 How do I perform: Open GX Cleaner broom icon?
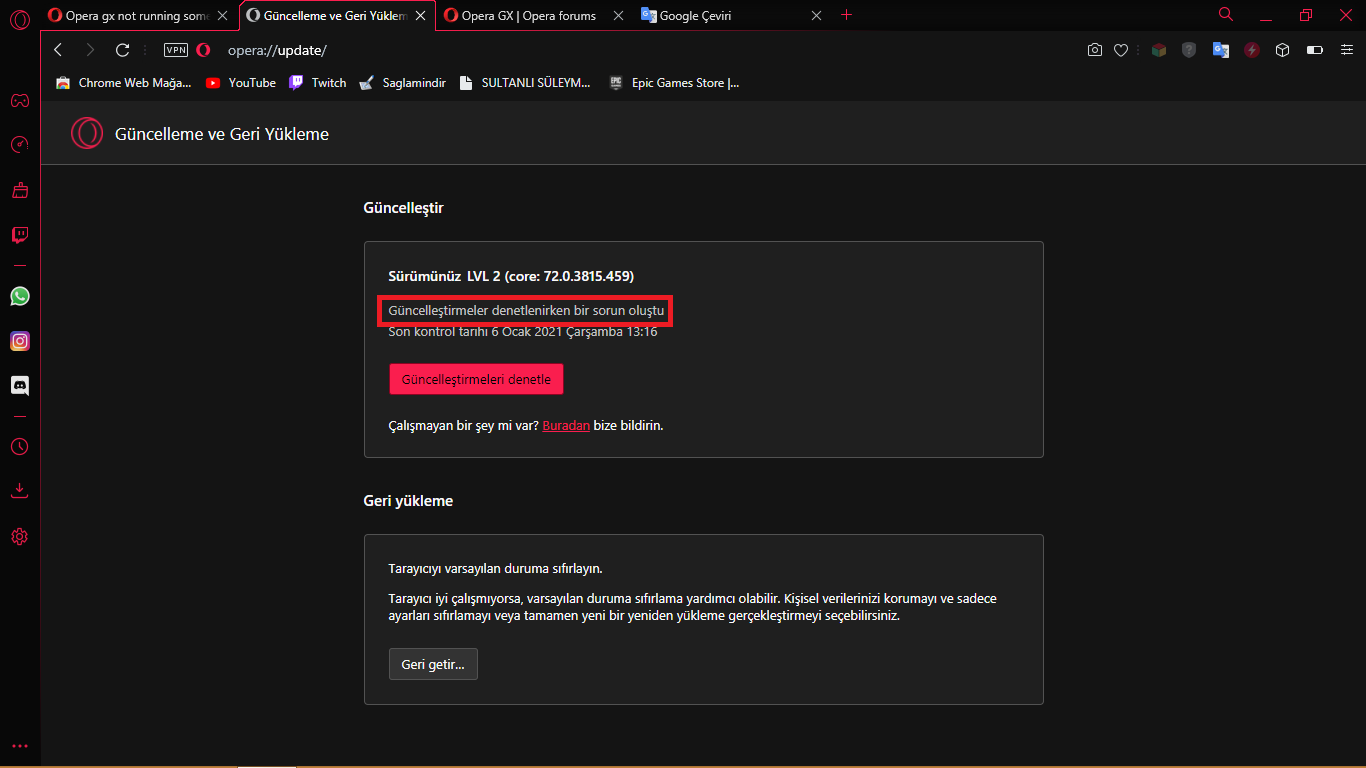pyautogui.click(x=19, y=190)
